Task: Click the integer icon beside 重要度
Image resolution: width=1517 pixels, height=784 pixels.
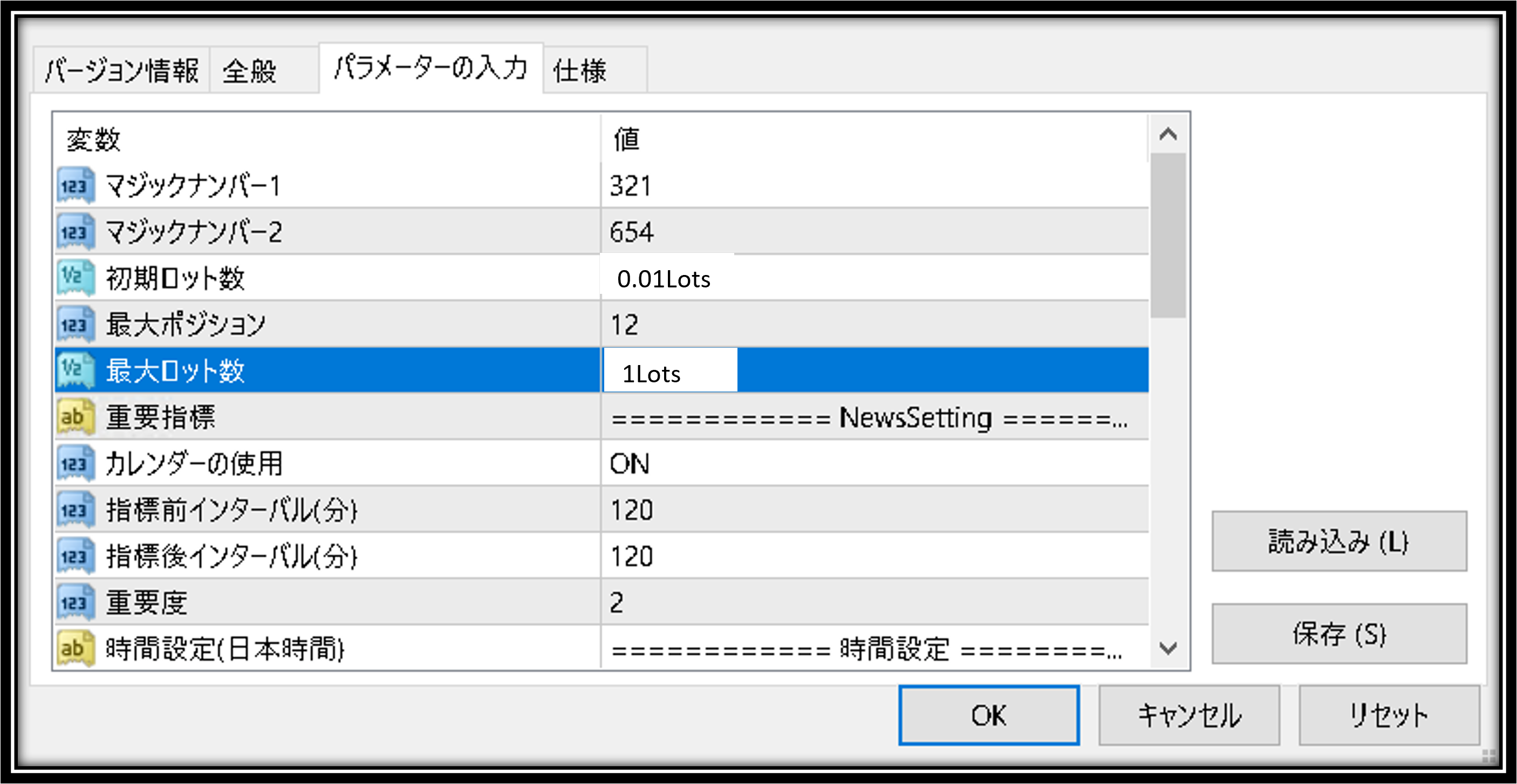Action: 76,602
